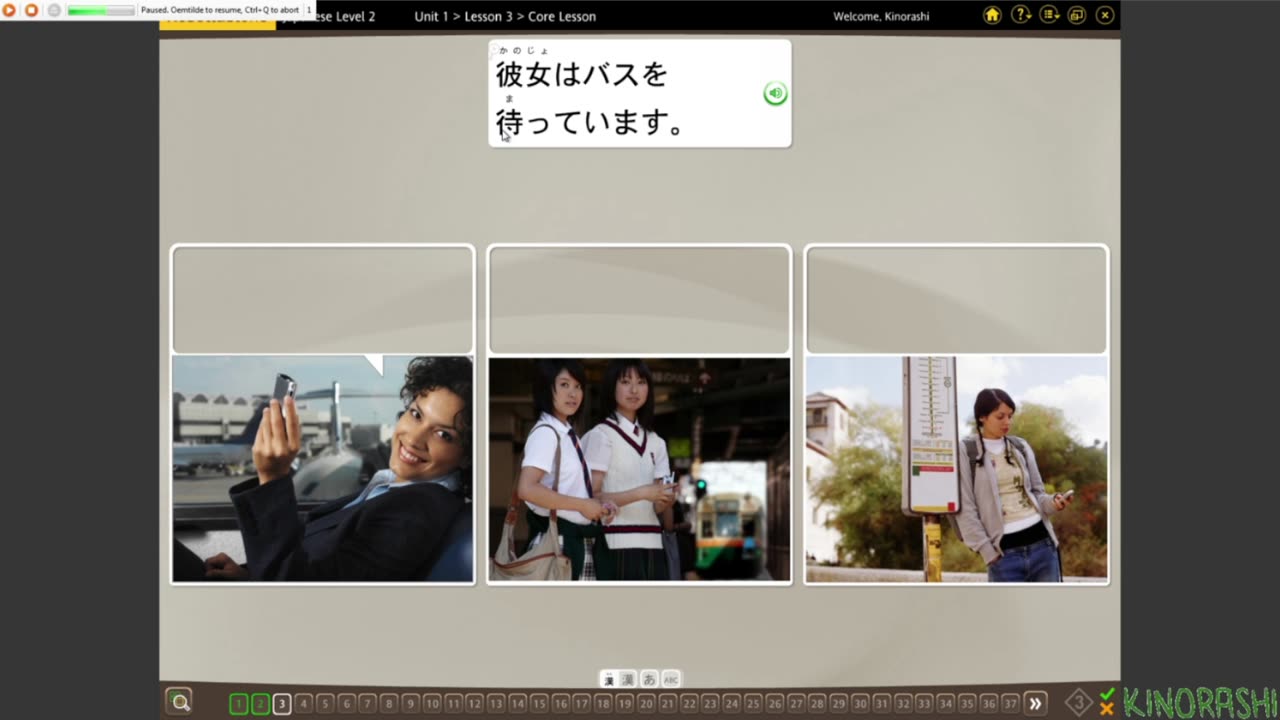Jump to completed screen 2
1280x720 pixels.
pos(260,703)
